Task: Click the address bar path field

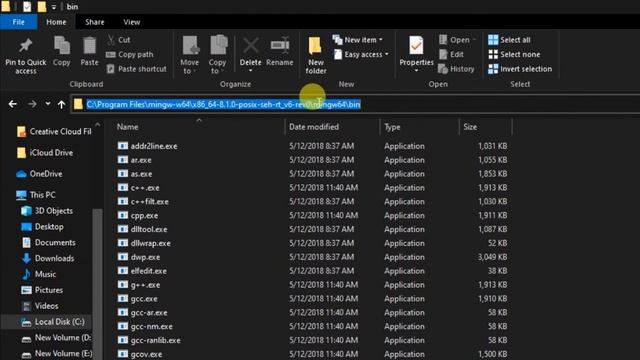Action: coord(355,104)
